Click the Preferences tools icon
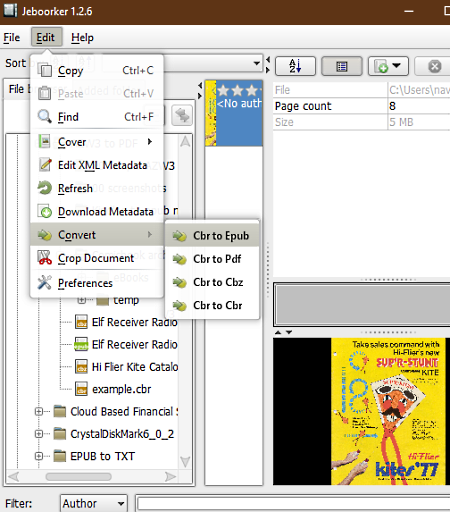Viewport: 450px width, 512px height. click(x=44, y=283)
